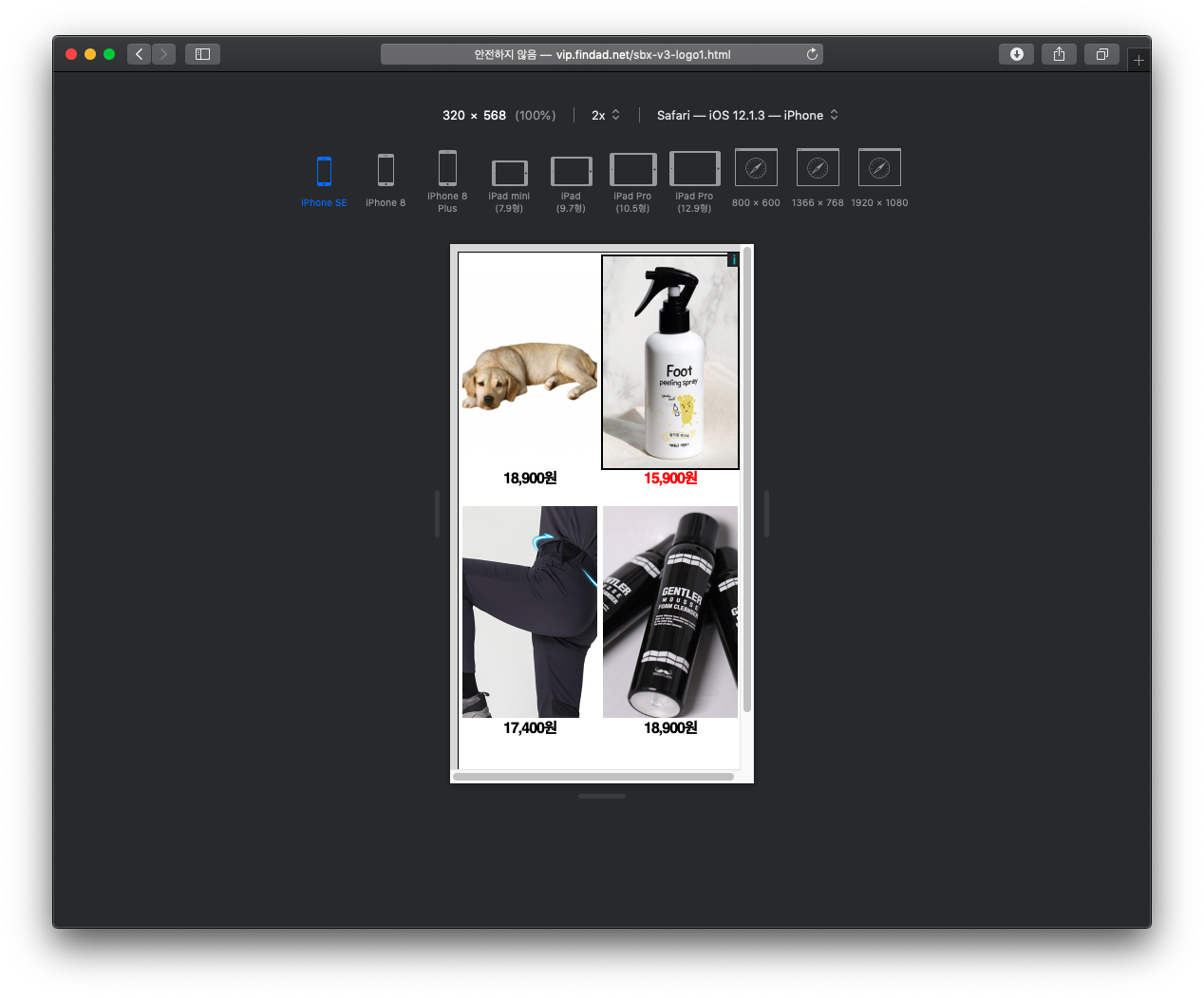Select the iPhone 8 device icon
This screenshot has width=1204, height=998.
tap(386, 171)
